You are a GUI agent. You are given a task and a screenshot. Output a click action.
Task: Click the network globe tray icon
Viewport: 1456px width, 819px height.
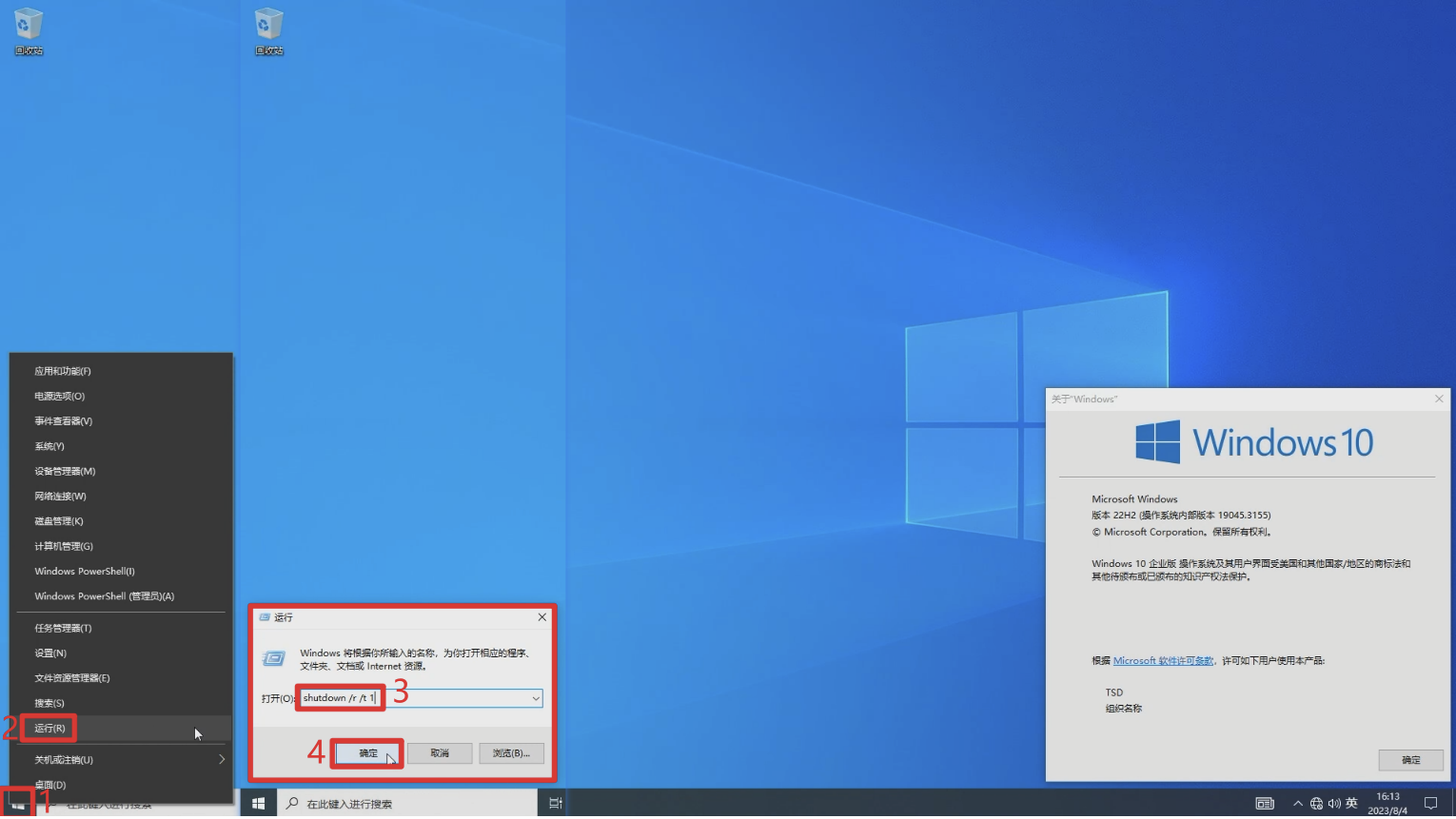click(1316, 804)
